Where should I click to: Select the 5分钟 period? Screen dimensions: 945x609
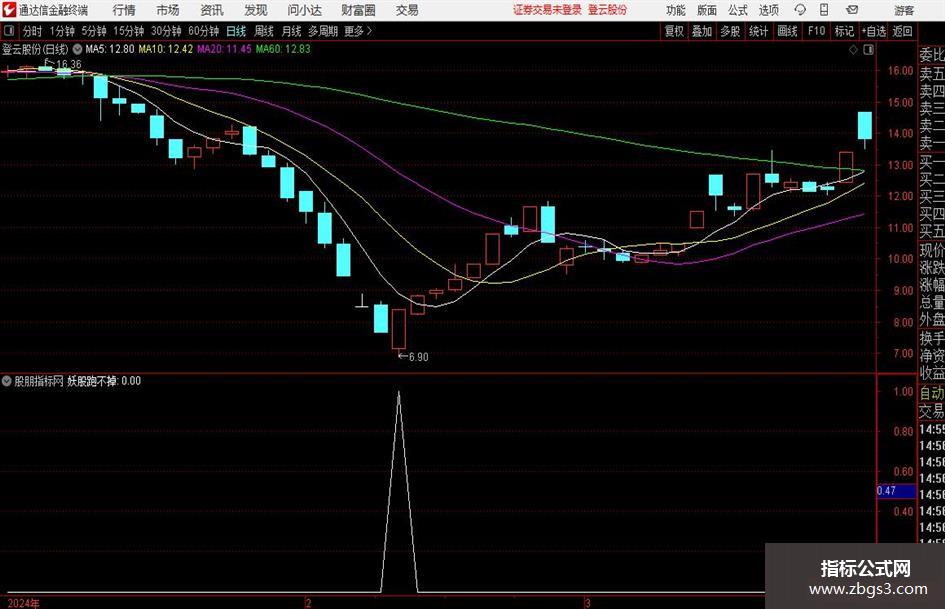[x=93, y=31]
